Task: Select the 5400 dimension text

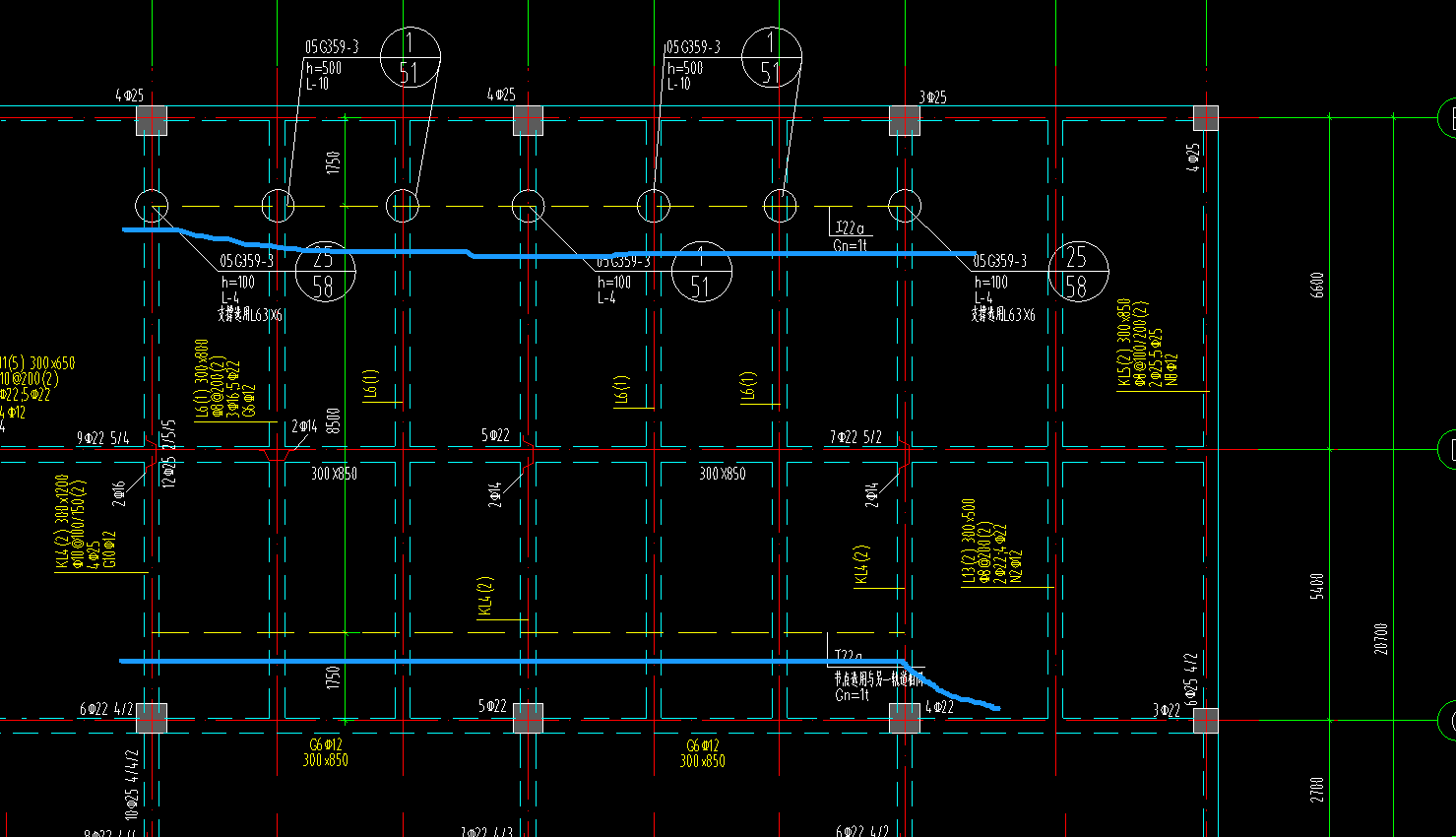Action: coord(1318,587)
